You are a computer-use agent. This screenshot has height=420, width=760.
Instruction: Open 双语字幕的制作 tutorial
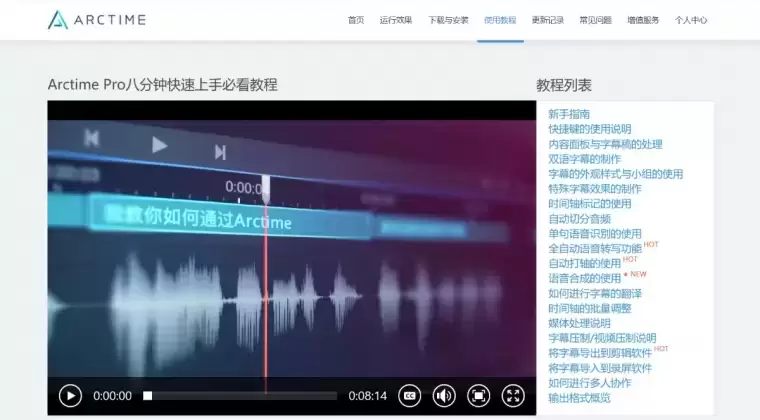[x=585, y=159]
